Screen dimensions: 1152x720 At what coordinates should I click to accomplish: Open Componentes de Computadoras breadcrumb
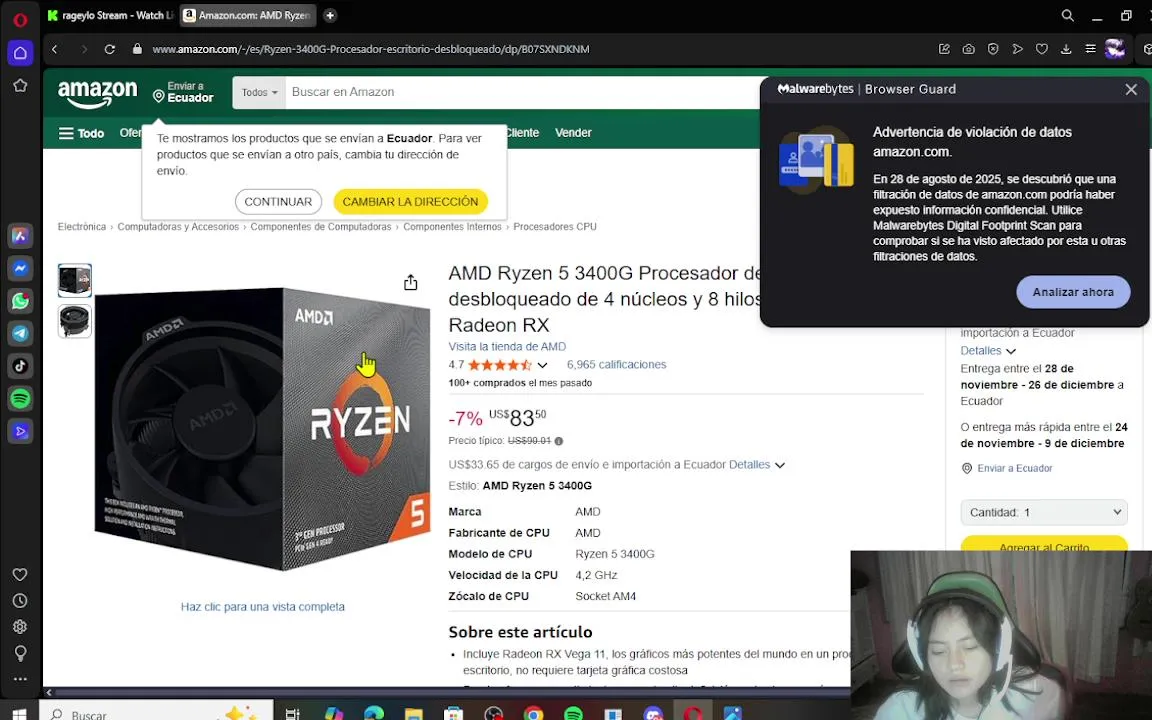320,226
